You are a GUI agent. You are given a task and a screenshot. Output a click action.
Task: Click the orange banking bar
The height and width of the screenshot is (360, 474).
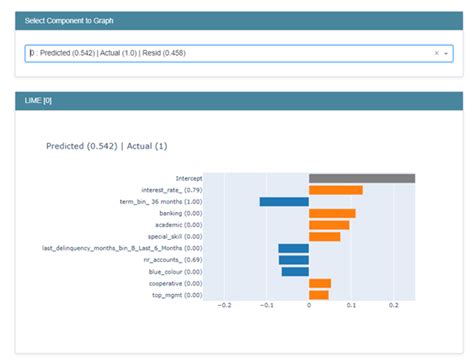click(332, 213)
